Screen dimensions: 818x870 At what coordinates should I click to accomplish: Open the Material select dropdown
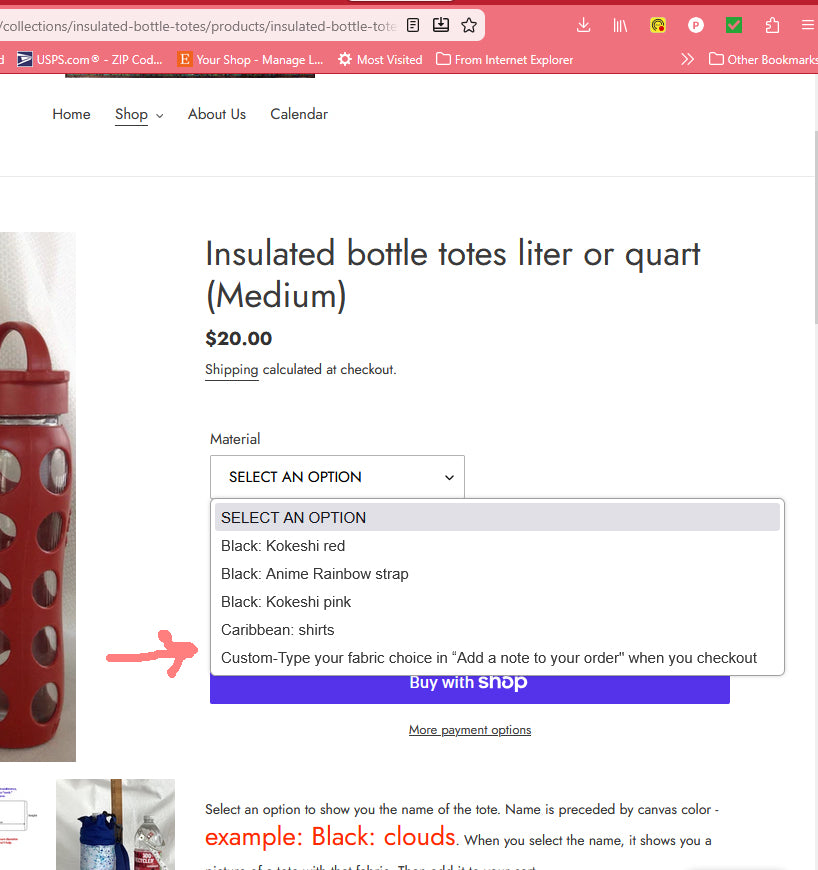[337, 477]
